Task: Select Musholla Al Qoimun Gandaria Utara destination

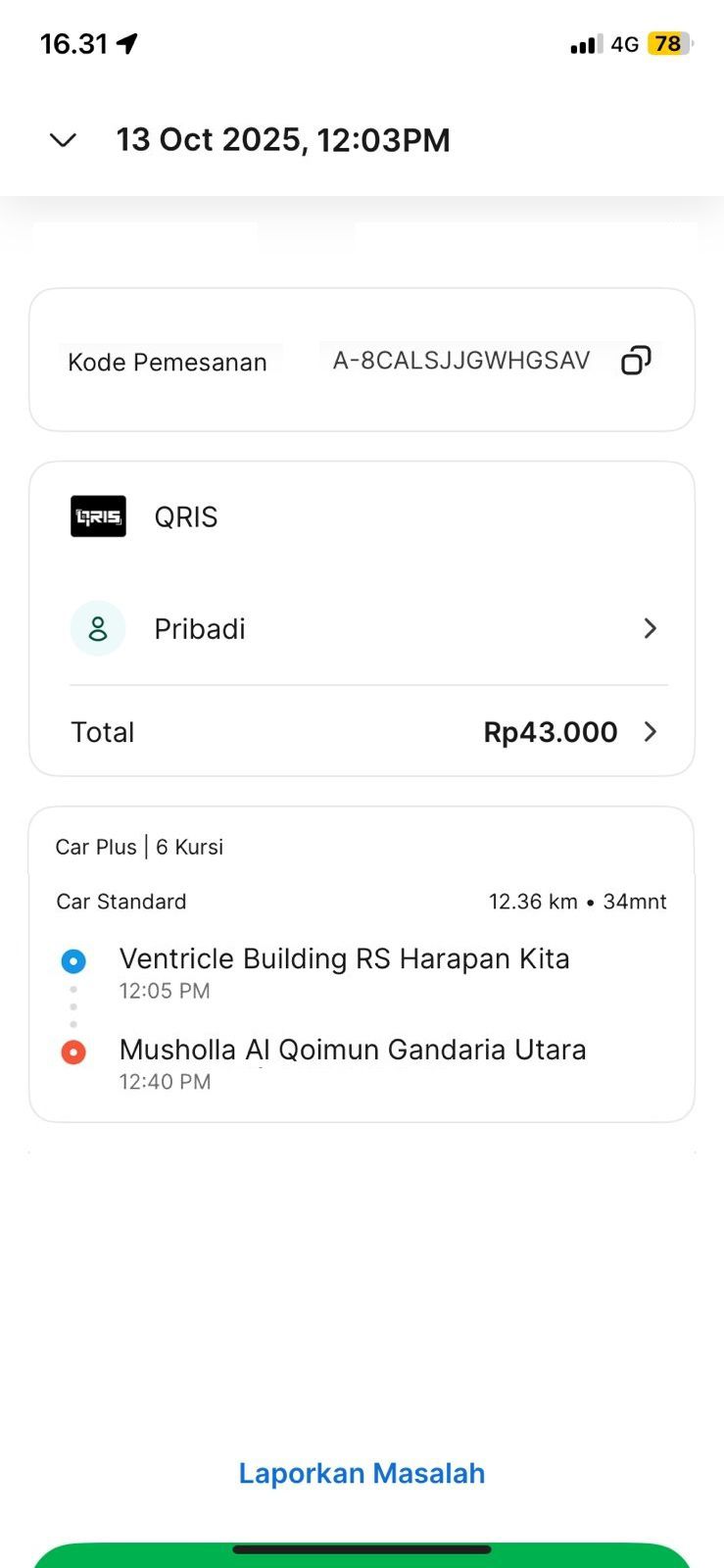Action: [353, 1051]
